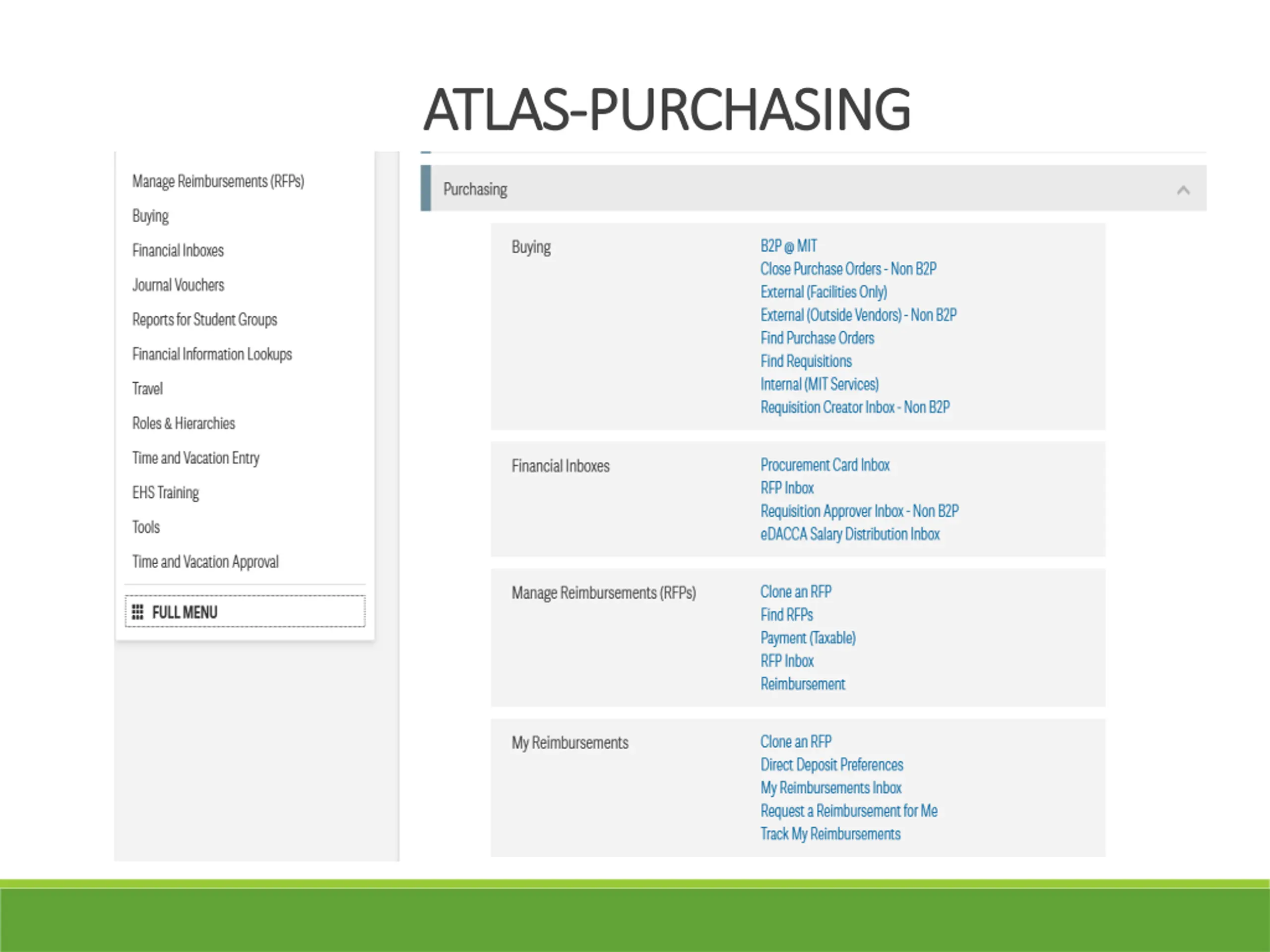The image size is (1270, 952).
Task: Select Manage Reimbursements (RFPs) in sidebar
Action: tap(218, 181)
